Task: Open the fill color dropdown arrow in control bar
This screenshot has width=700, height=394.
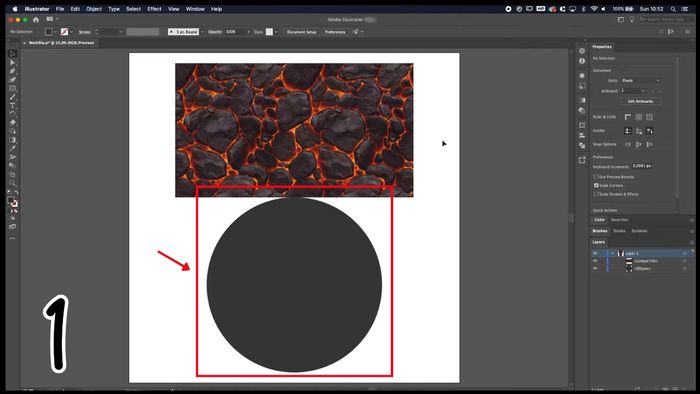Action: coord(55,32)
